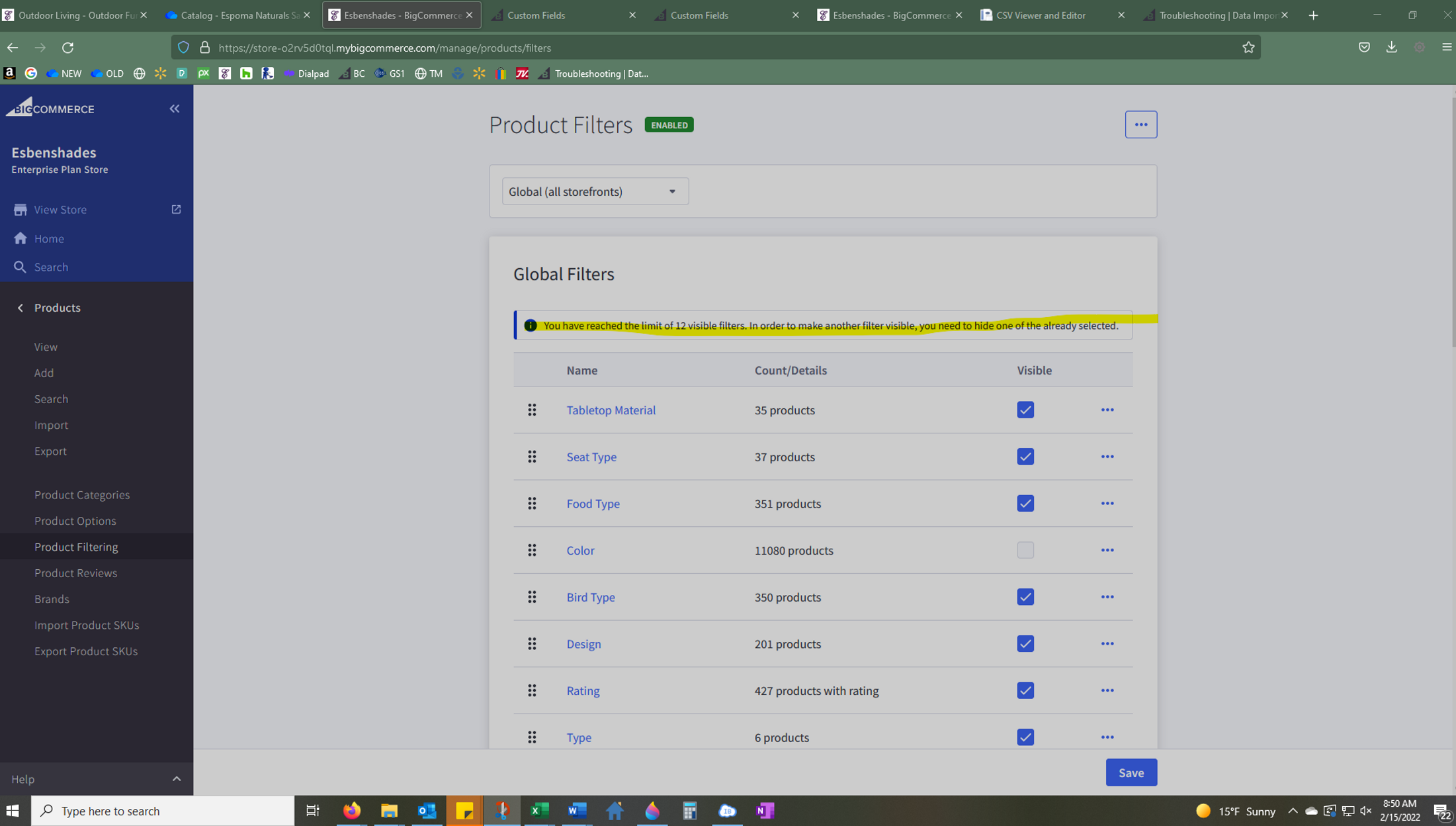Image resolution: width=1456 pixels, height=826 pixels.
Task: Open Word from the taskbar
Action: [x=578, y=811]
